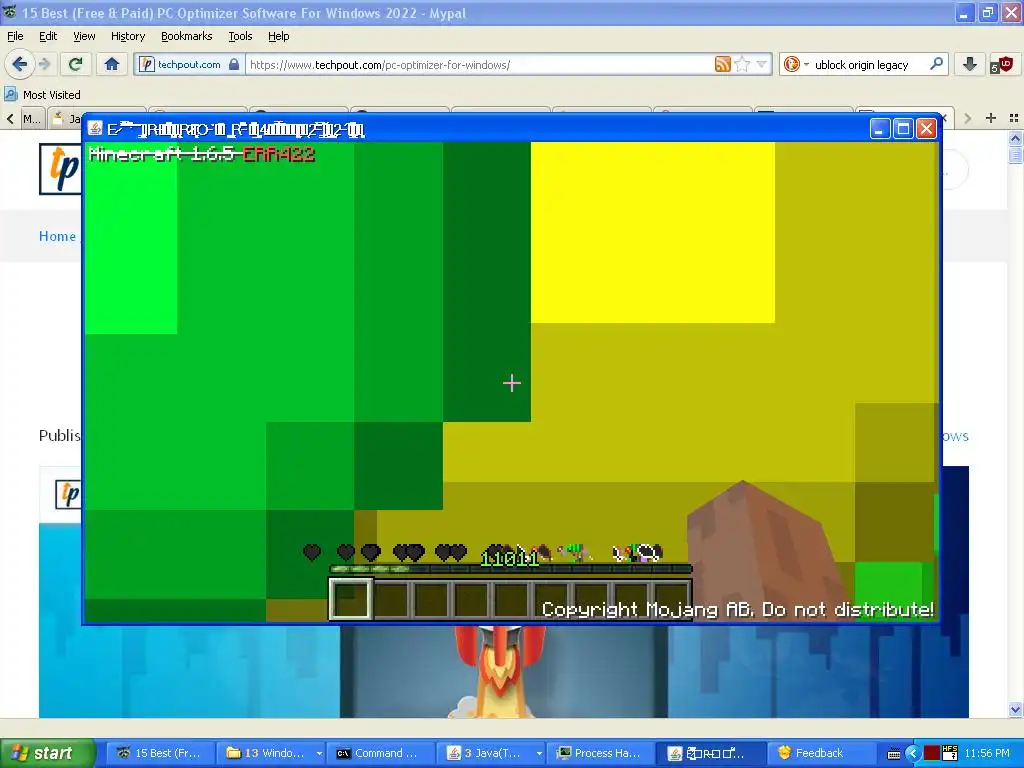The height and width of the screenshot is (768, 1024).
Task: Open the Edit menu
Action: point(48,36)
